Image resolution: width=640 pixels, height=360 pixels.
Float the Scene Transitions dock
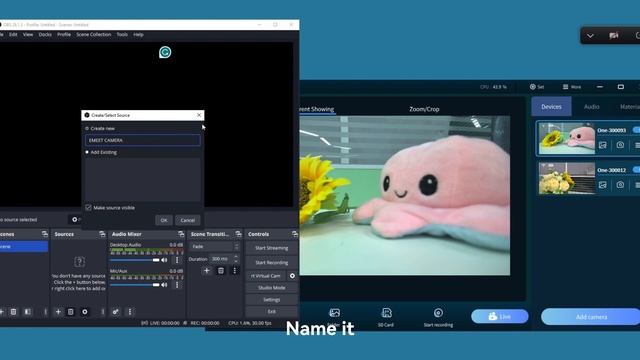pyautogui.click(x=238, y=234)
